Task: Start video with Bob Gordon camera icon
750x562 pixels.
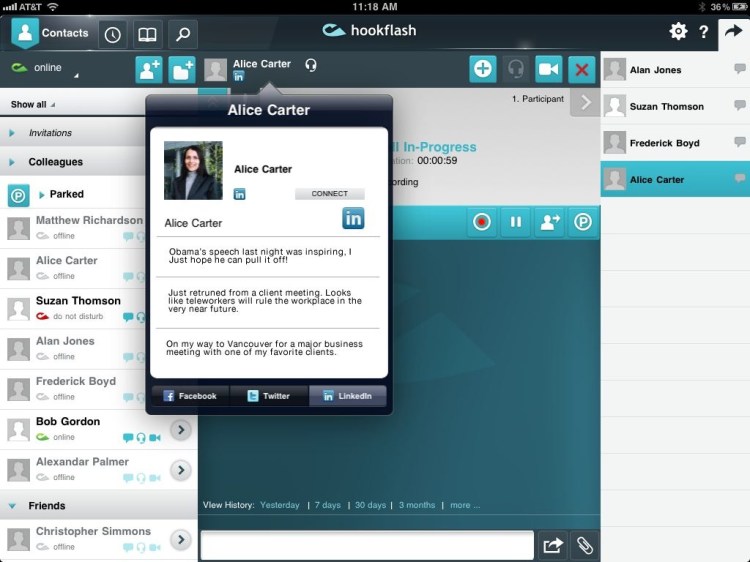Action: tap(155, 438)
